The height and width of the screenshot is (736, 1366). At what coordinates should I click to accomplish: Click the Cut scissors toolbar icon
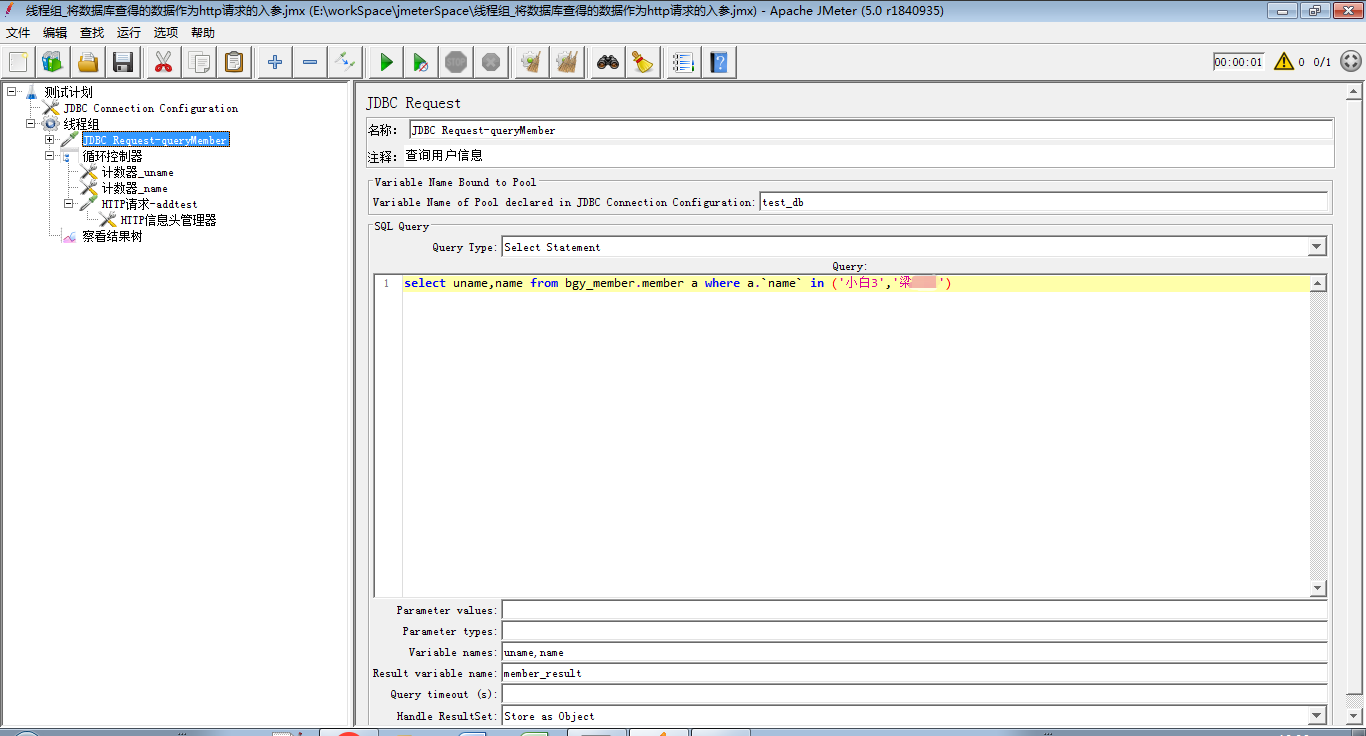click(x=163, y=62)
